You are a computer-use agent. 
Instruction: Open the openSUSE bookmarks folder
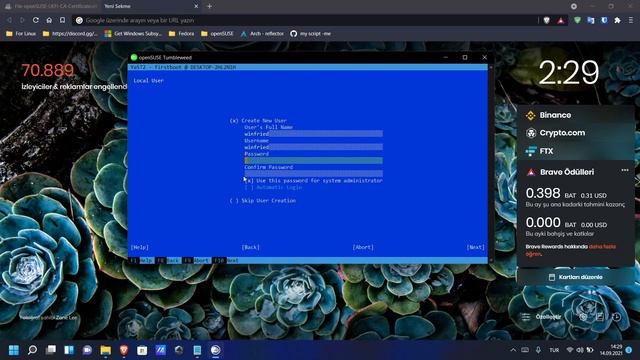click(x=217, y=33)
